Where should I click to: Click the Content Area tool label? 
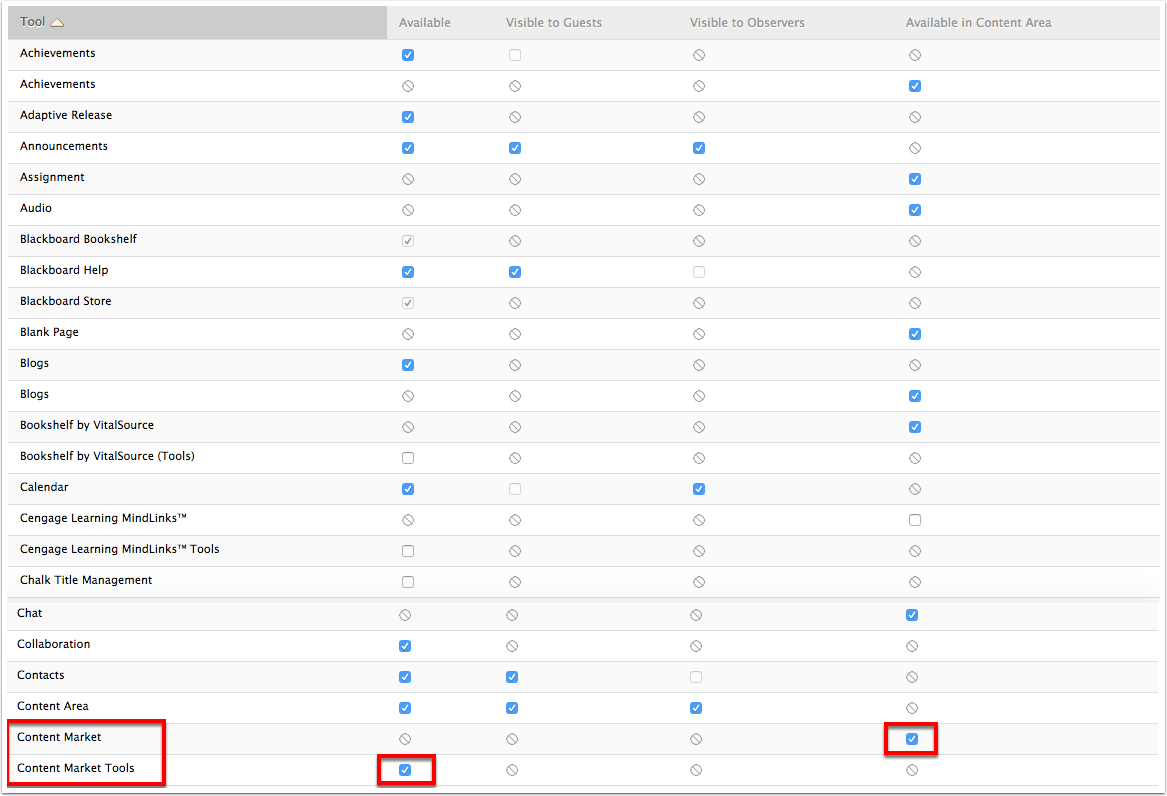click(52, 706)
